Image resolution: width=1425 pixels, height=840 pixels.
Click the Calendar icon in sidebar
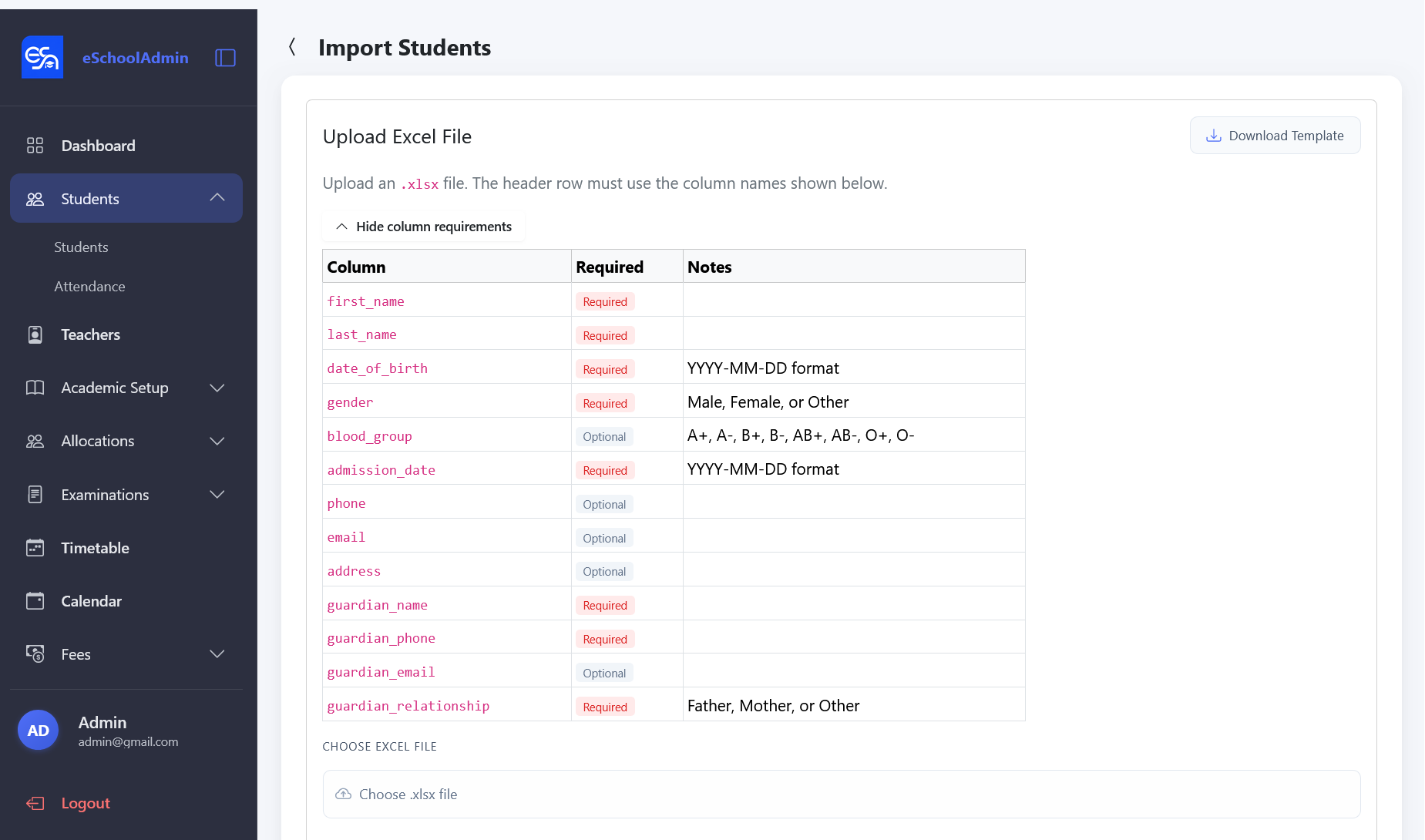pyautogui.click(x=35, y=601)
